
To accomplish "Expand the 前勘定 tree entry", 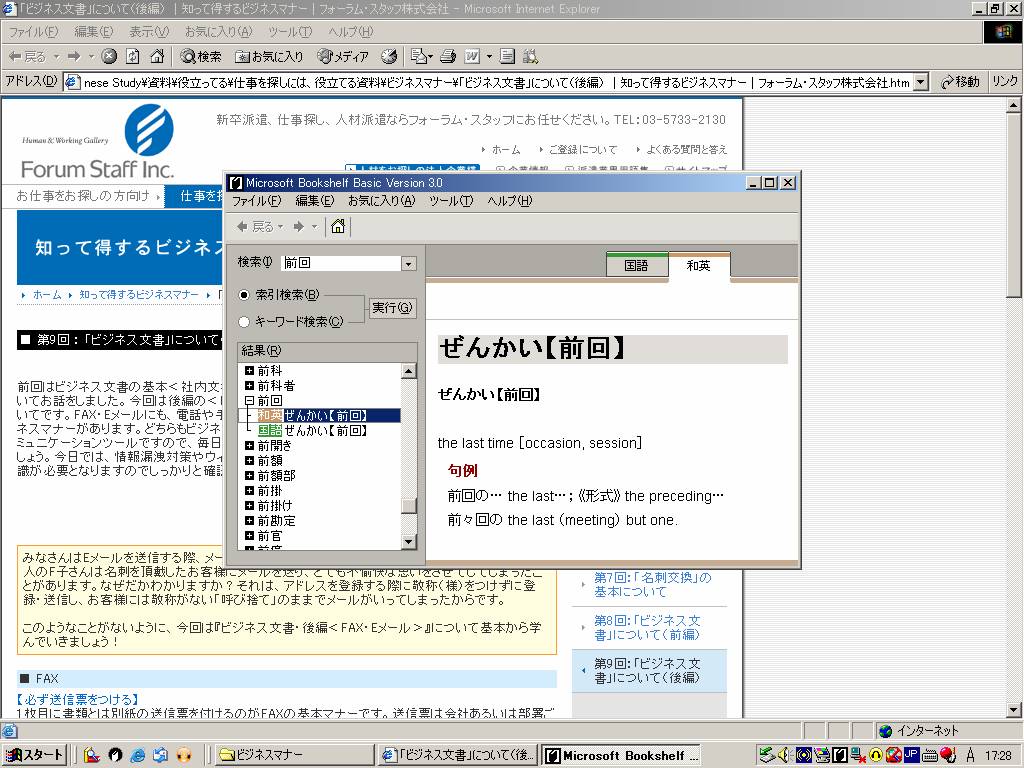I will tap(249, 520).
